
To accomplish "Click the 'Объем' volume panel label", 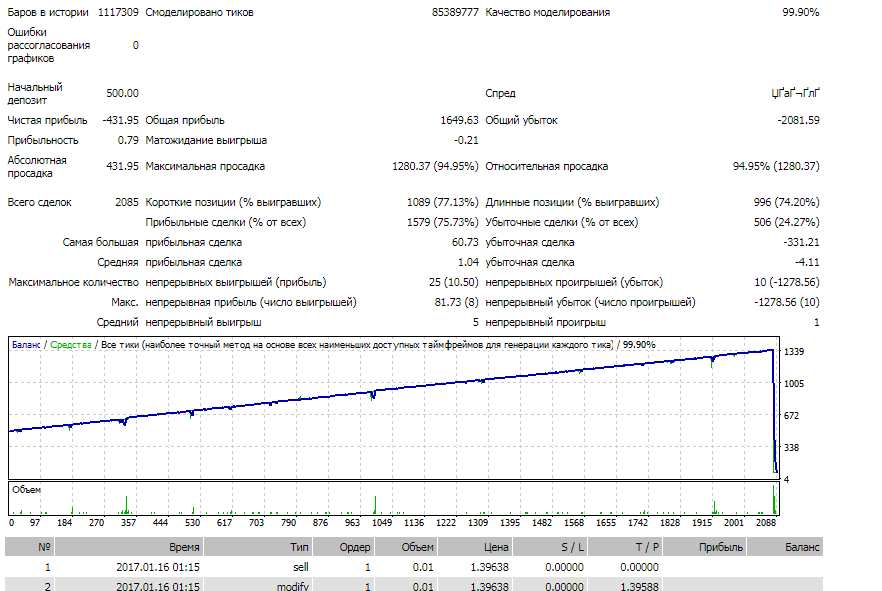I will click(x=26, y=490).
